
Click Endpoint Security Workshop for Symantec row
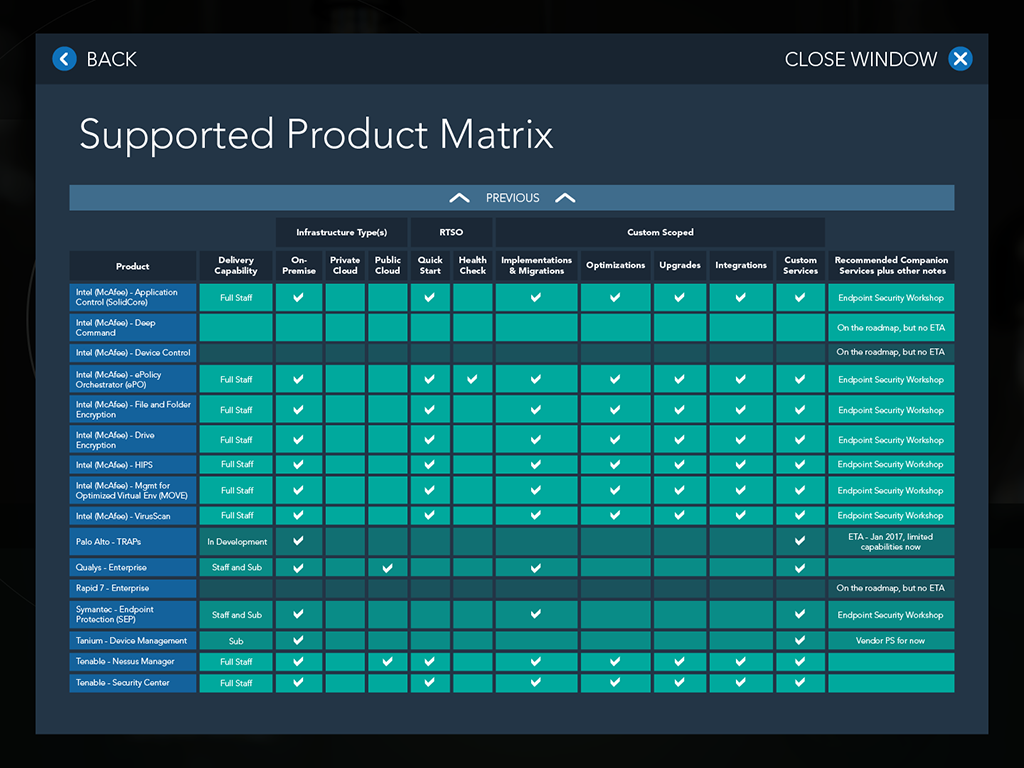point(891,615)
